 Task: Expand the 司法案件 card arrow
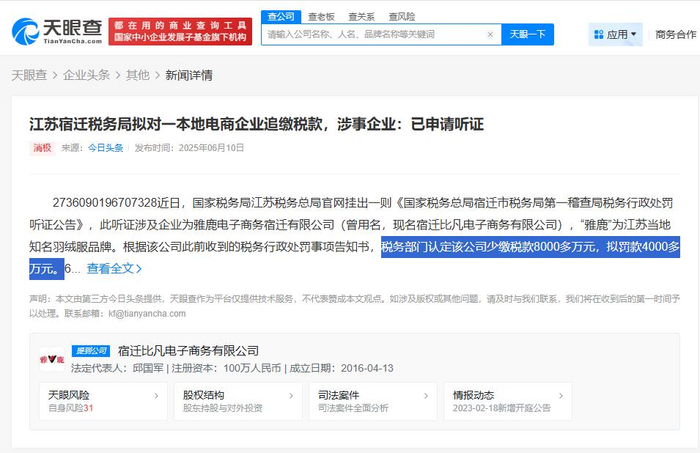426,395
